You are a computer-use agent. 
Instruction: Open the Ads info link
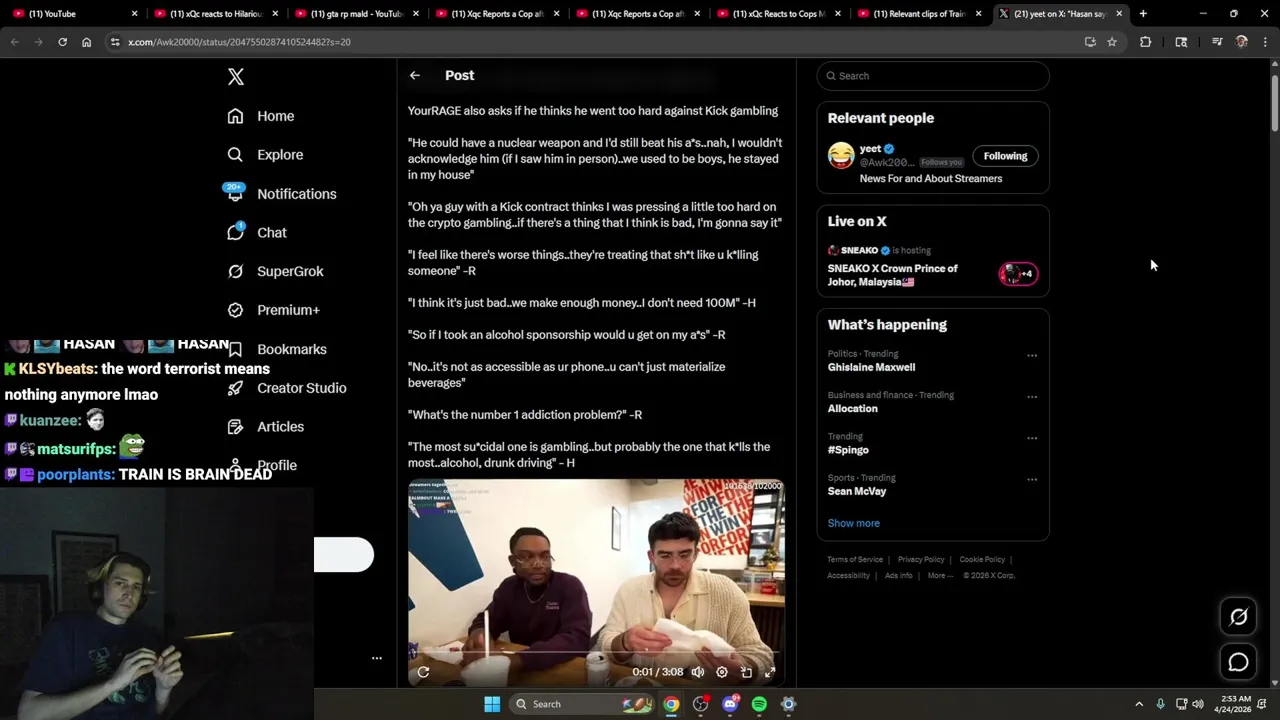point(898,575)
